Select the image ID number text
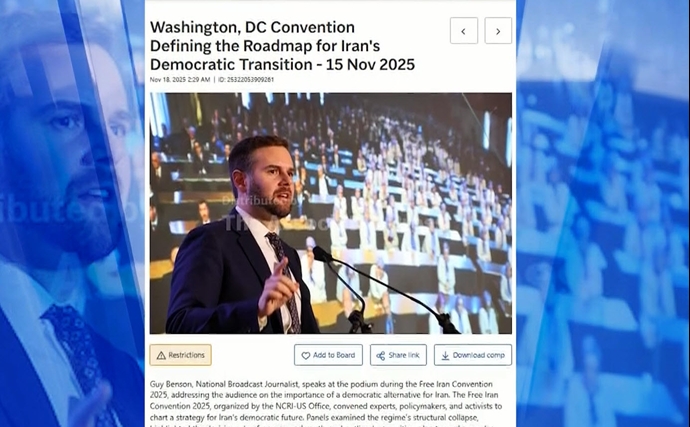Image resolution: width=690 pixels, height=427 pixels. coord(246,80)
